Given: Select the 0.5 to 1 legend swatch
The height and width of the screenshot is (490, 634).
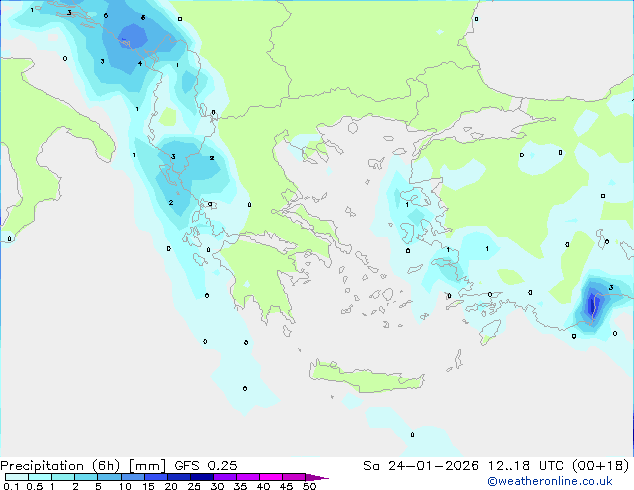Looking at the screenshot, I should pos(40,477).
